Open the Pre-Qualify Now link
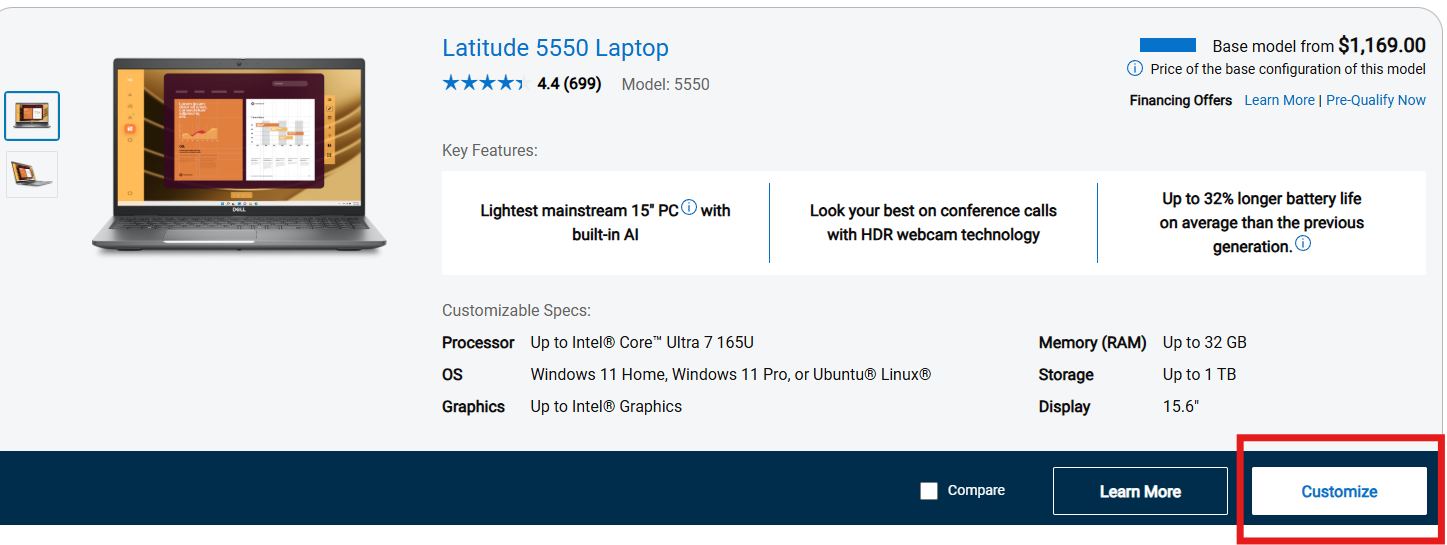The height and width of the screenshot is (545, 1447). pos(1375,100)
